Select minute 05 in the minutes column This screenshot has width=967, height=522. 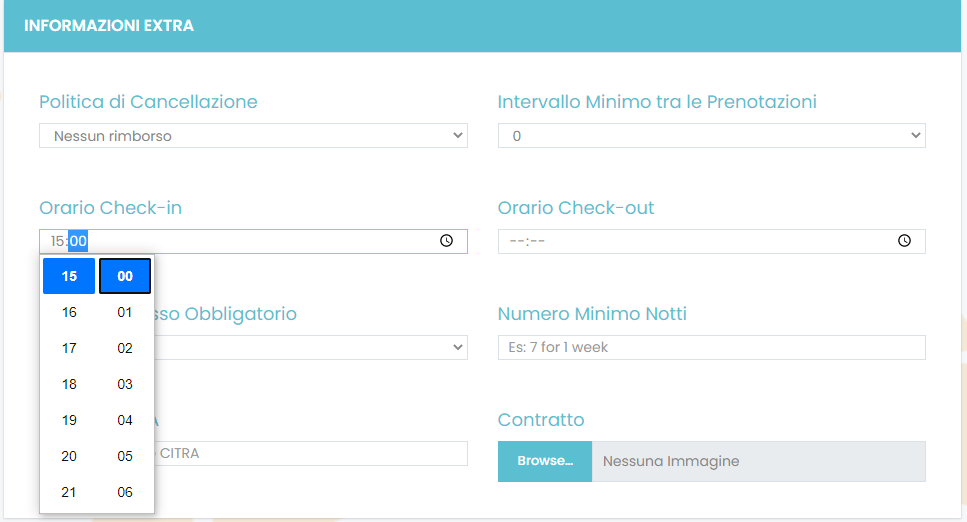click(125, 456)
